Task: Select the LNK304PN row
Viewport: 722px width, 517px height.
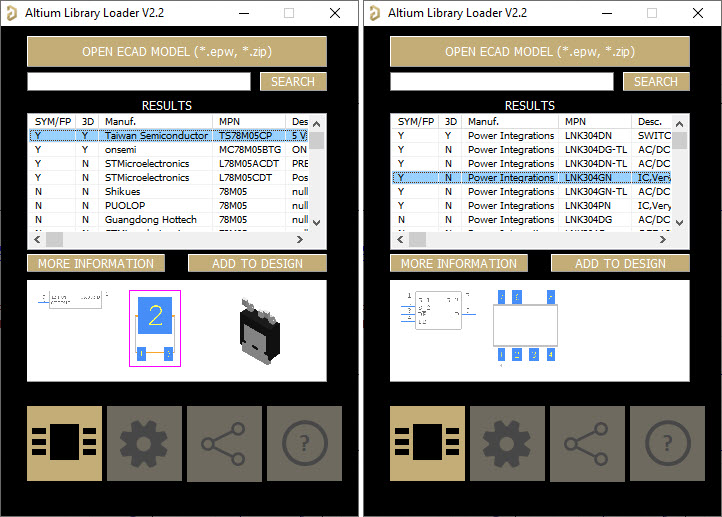Action: point(531,205)
